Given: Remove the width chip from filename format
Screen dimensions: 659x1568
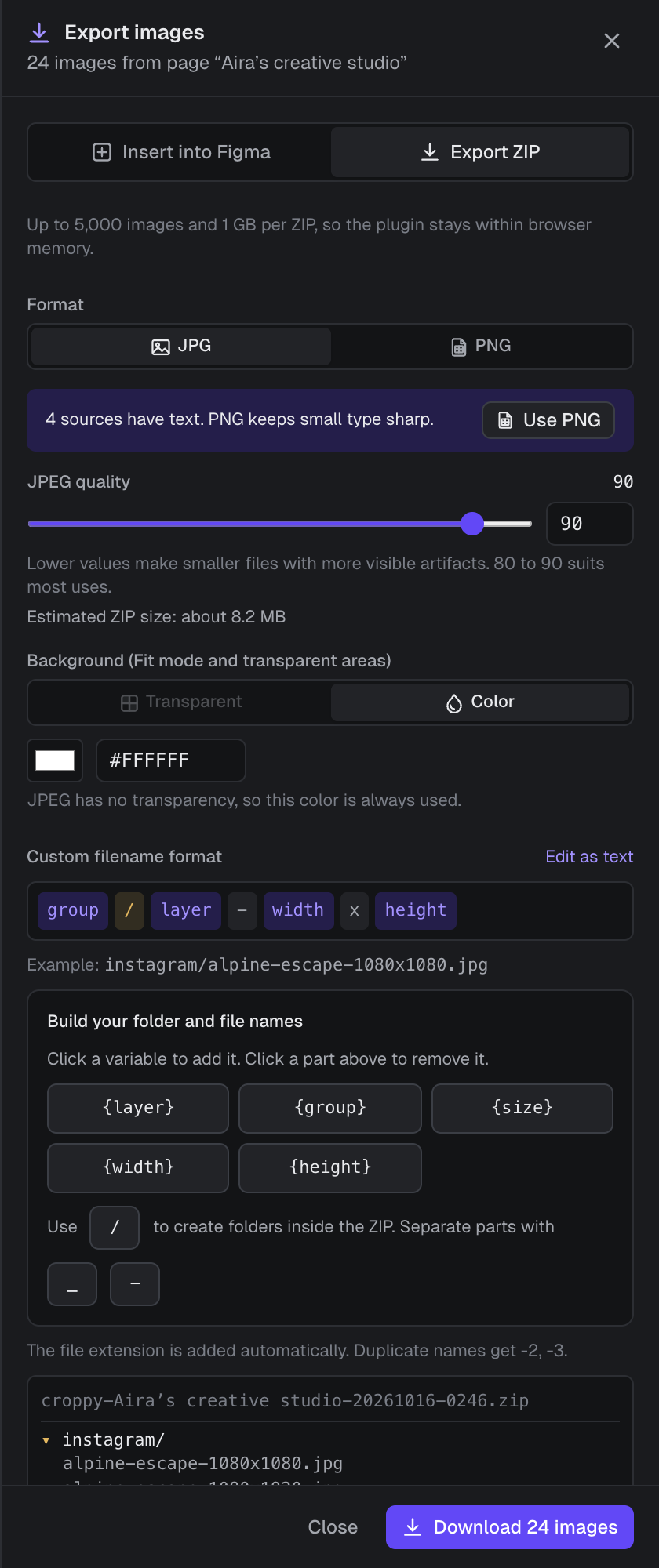Looking at the screenshot, I should coord(298,910).
